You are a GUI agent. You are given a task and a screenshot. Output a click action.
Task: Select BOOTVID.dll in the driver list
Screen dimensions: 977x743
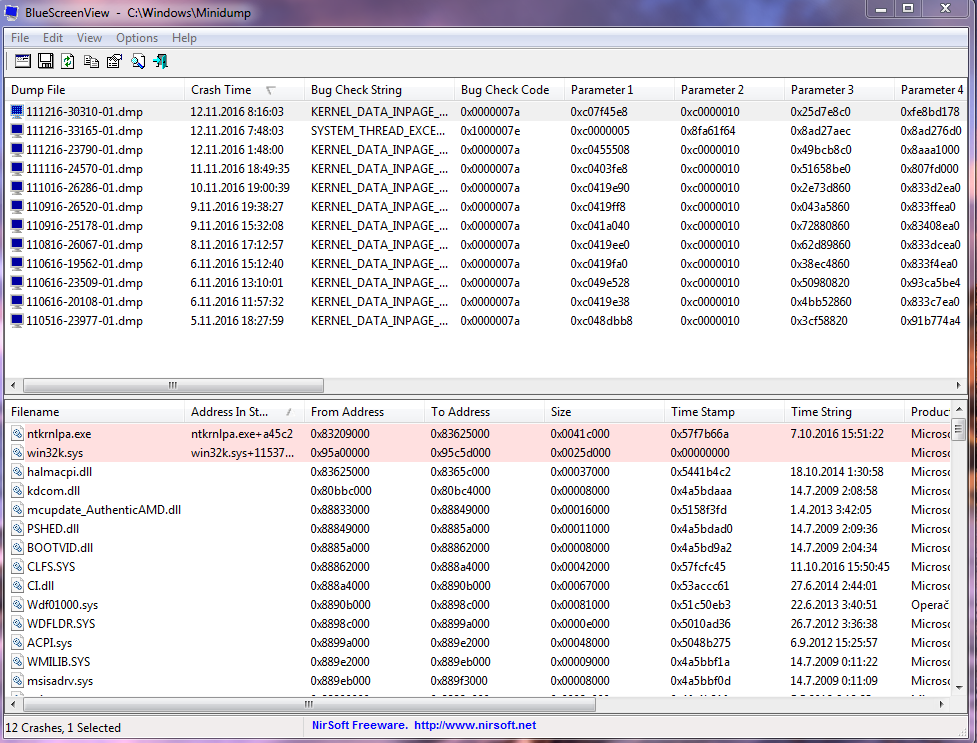pyautogui.click(x=60, y=548)
